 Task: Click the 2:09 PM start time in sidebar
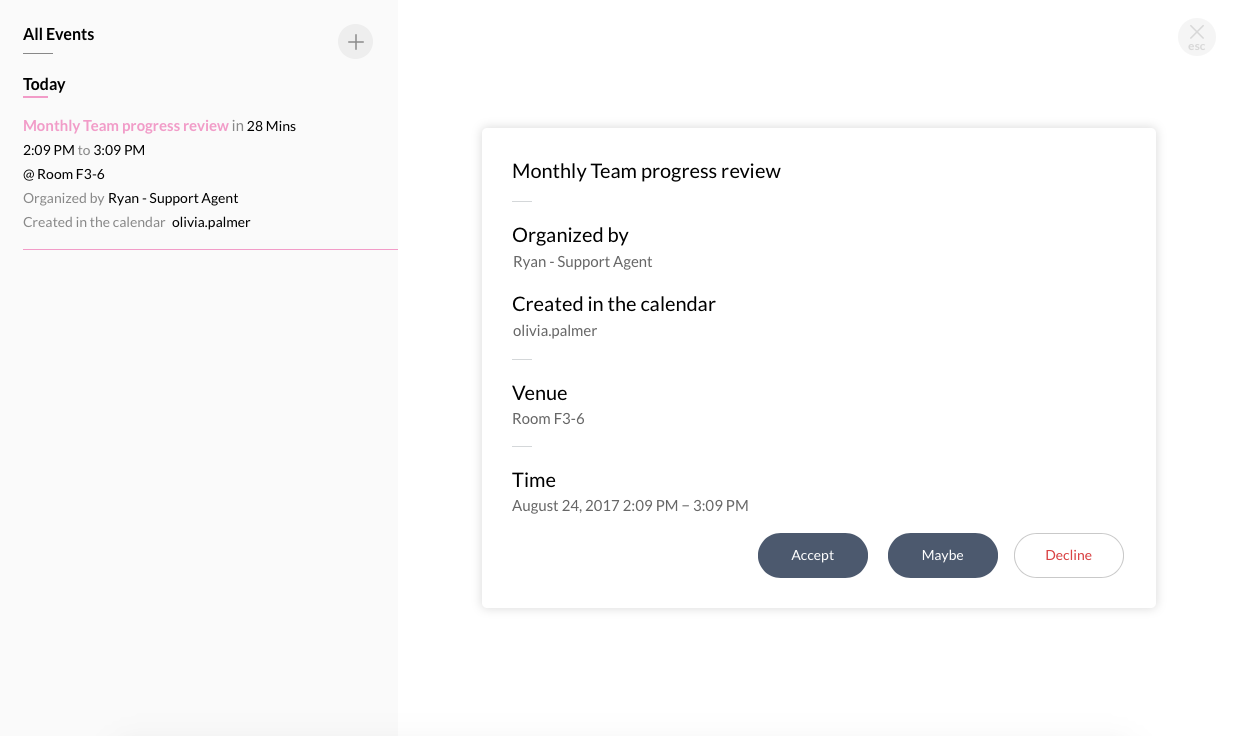[48, 150]
